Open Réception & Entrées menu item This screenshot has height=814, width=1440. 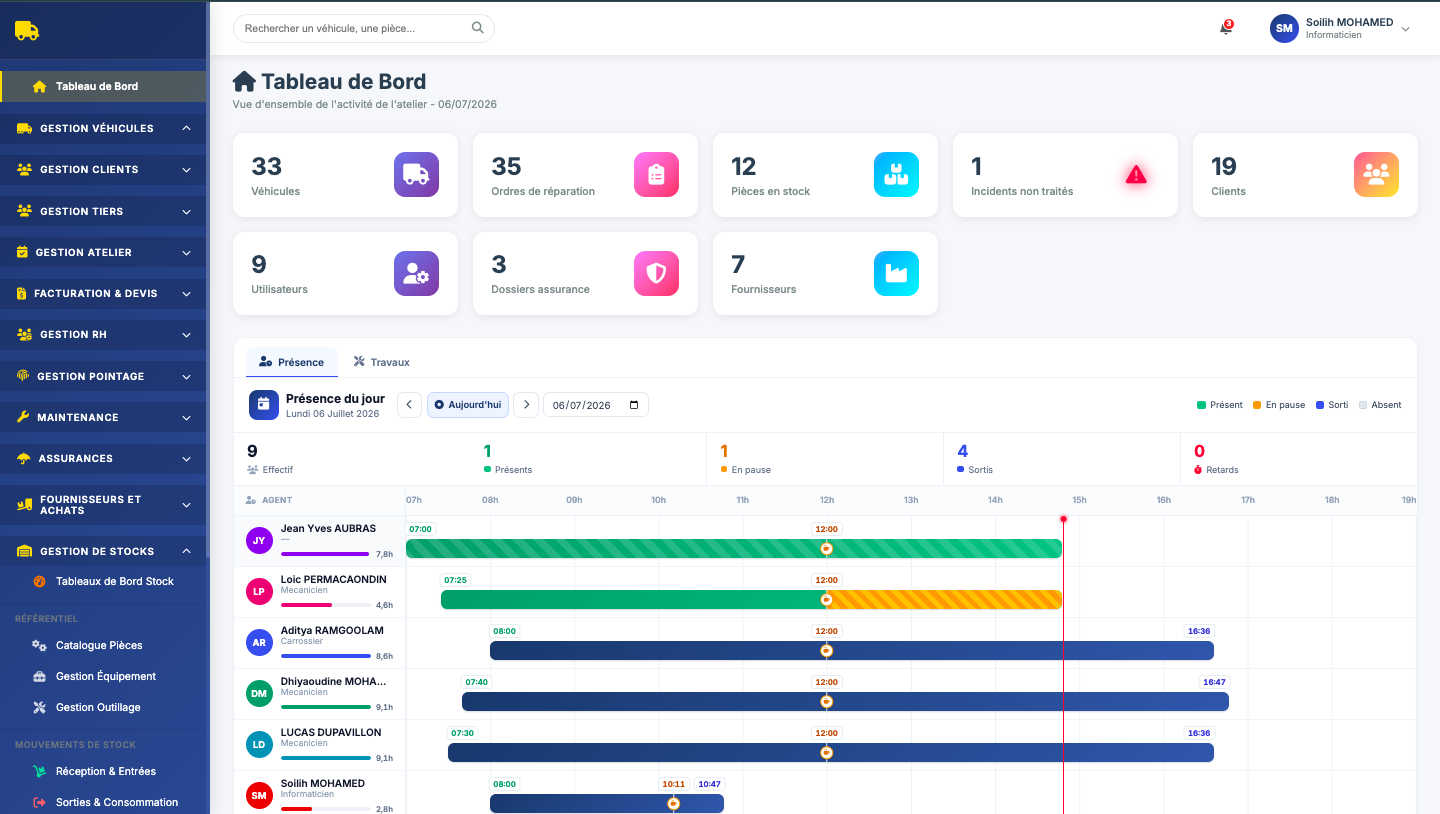pos(103,771)
